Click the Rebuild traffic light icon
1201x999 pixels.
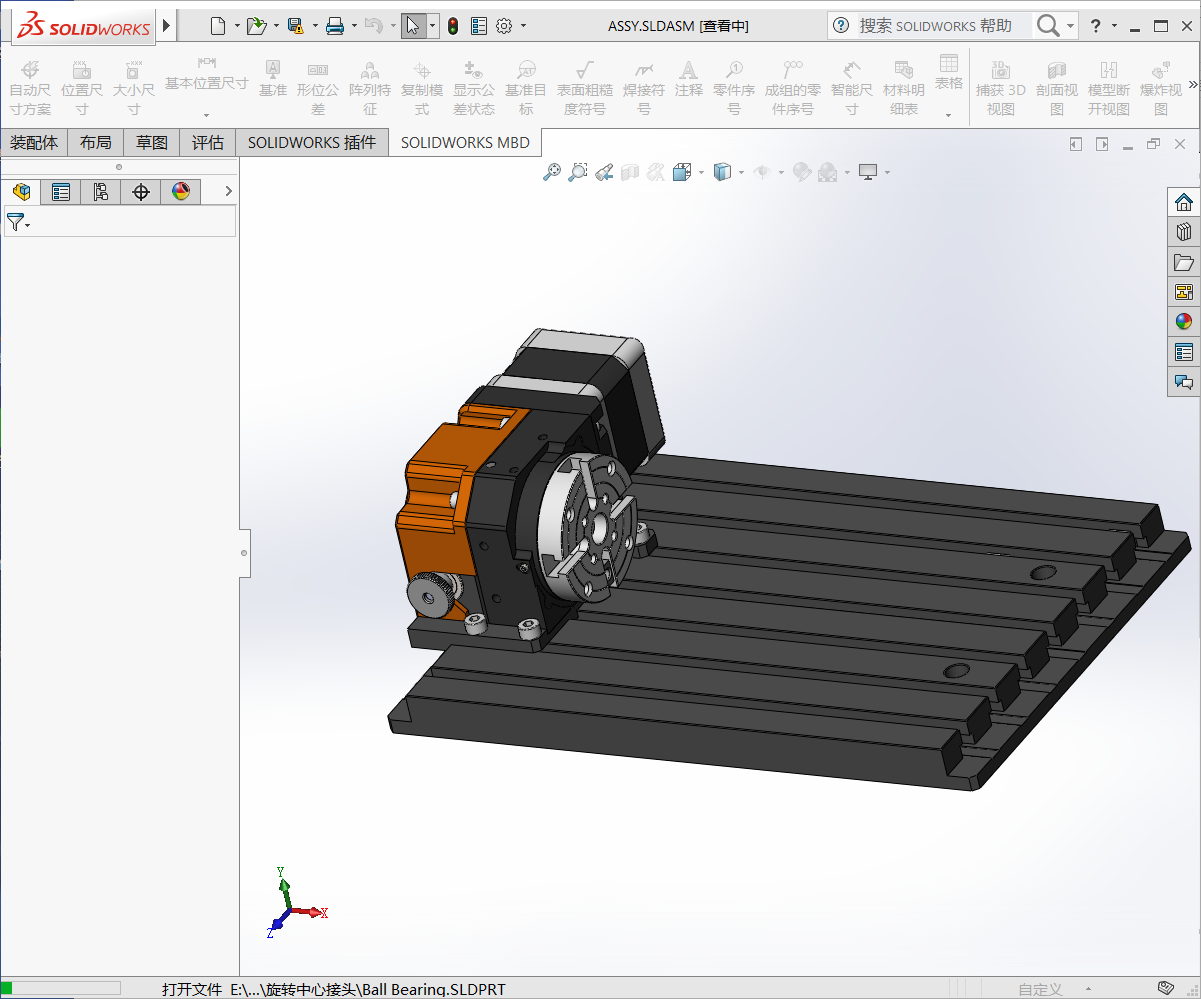(x=453, y=26)
